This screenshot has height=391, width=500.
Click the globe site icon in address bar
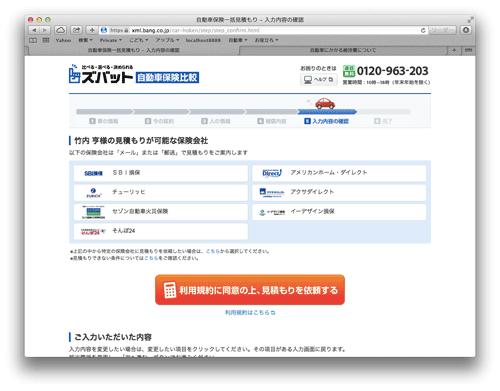[104, 30]
